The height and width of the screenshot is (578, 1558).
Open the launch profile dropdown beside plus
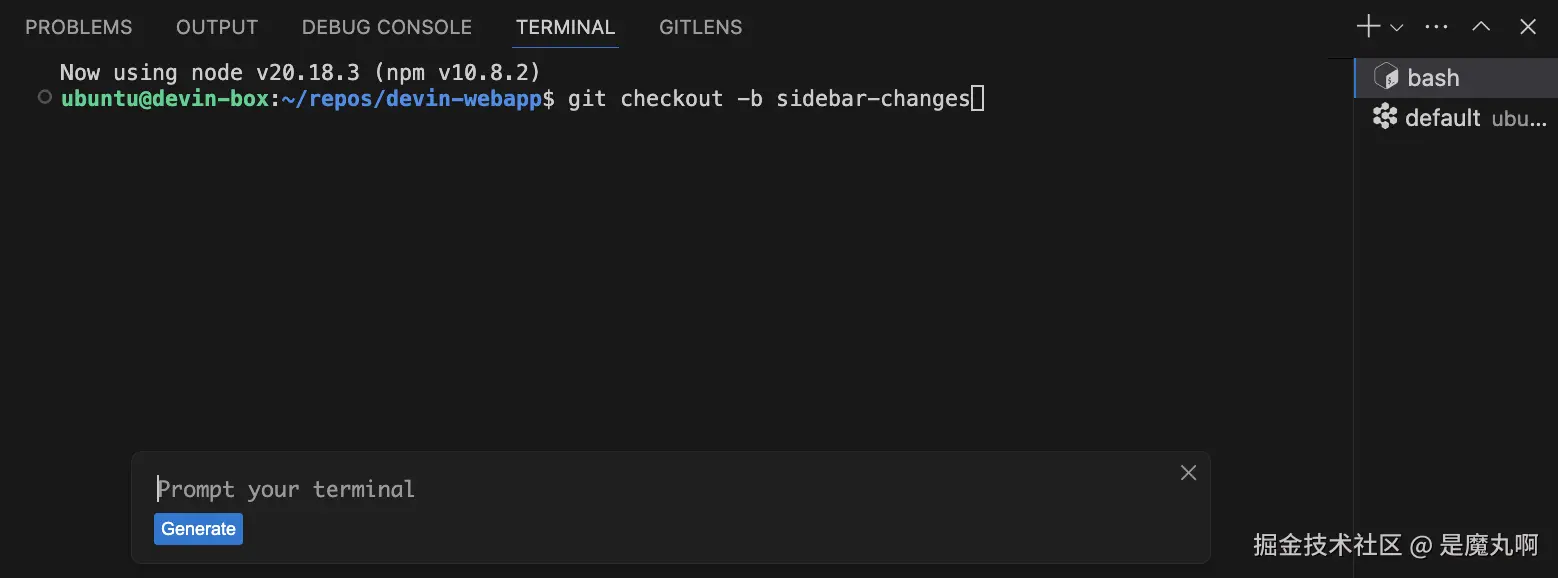coord(1397,28)
